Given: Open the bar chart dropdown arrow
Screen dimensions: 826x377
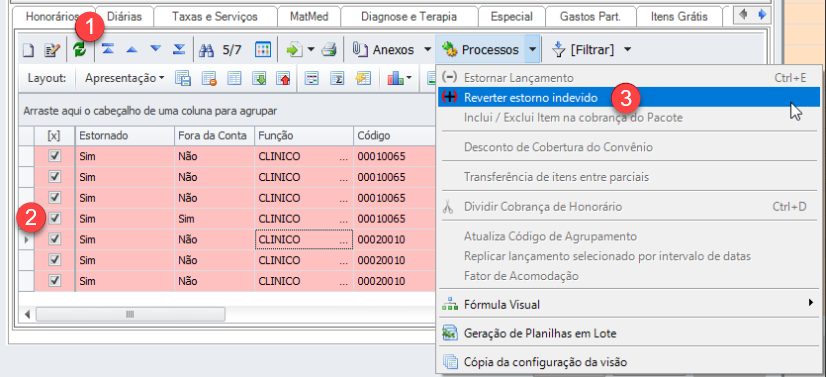Looking at the screenshot, I should [409, 78].
